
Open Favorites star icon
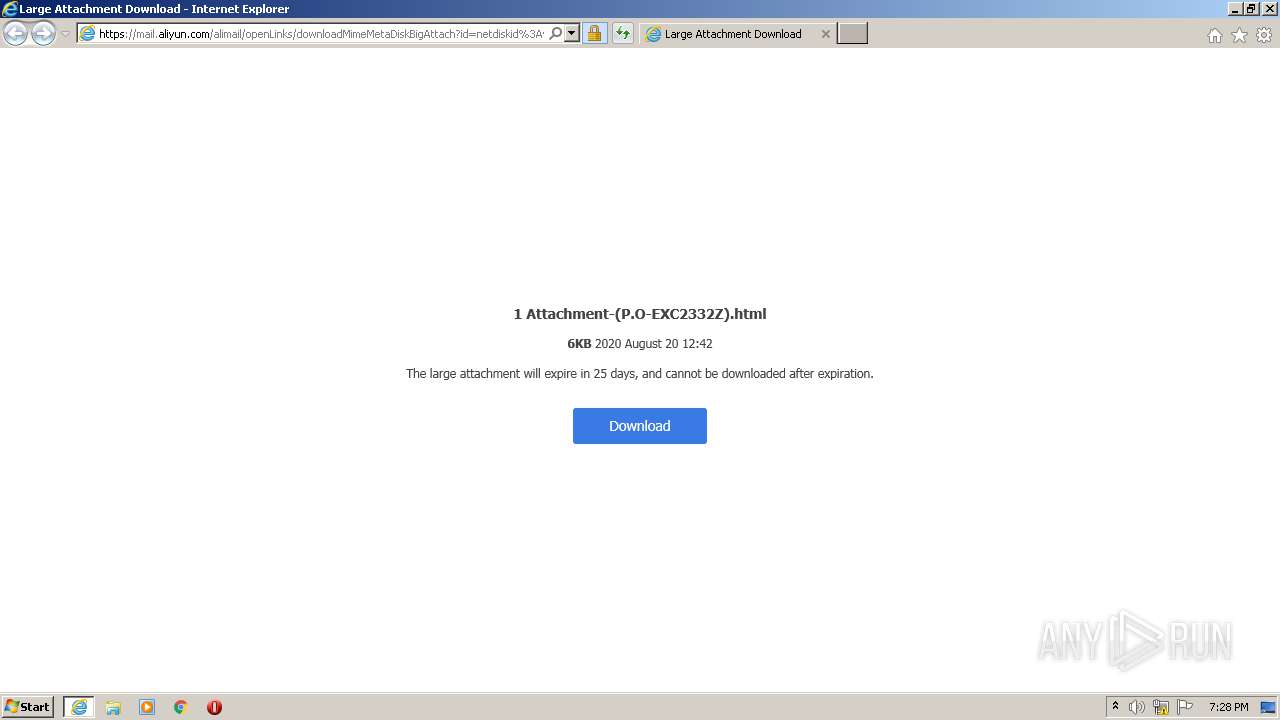pyautogui.click(x=1239, y=35)
